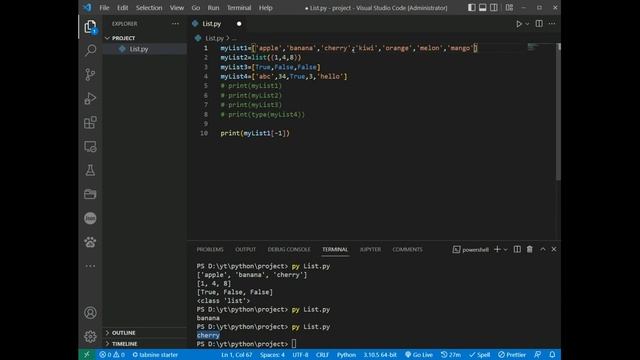The width and height of the screenshot is (640, 360).
Task: Open the Run and Debug view
Action: click(90, 98)
